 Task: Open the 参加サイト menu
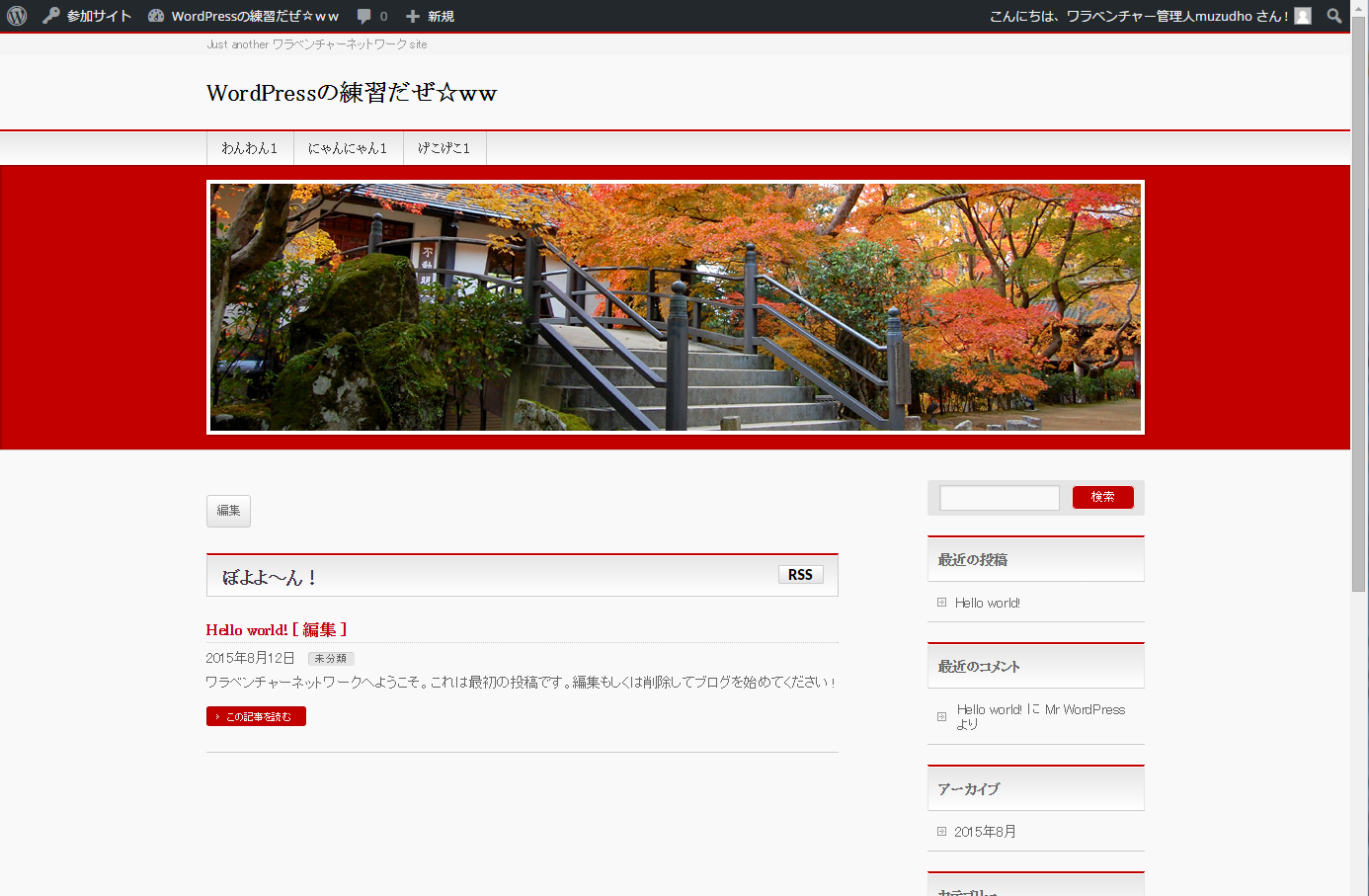(x=99, y=17)
